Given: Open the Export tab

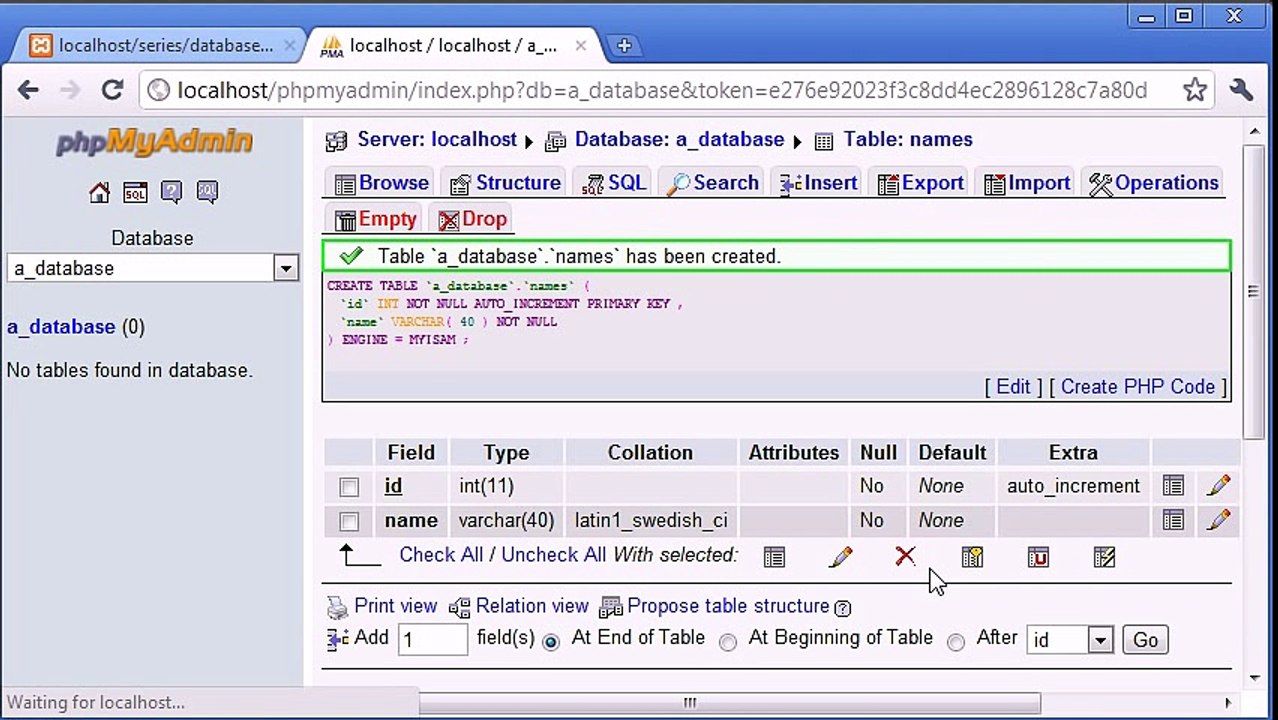Looking at the screenshot, I should pos(921,183).
